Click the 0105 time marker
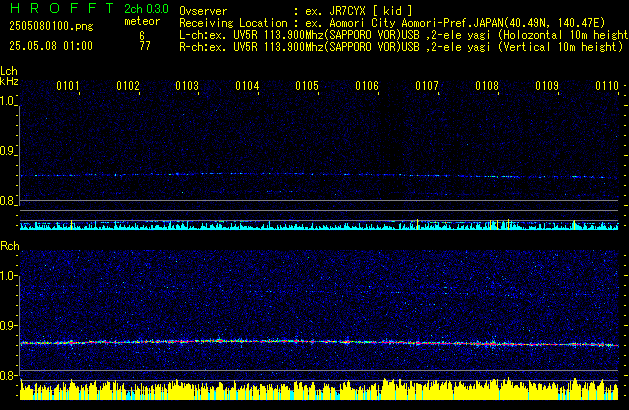This screenshot has width=629, height=410. click(x=307, y=86)
